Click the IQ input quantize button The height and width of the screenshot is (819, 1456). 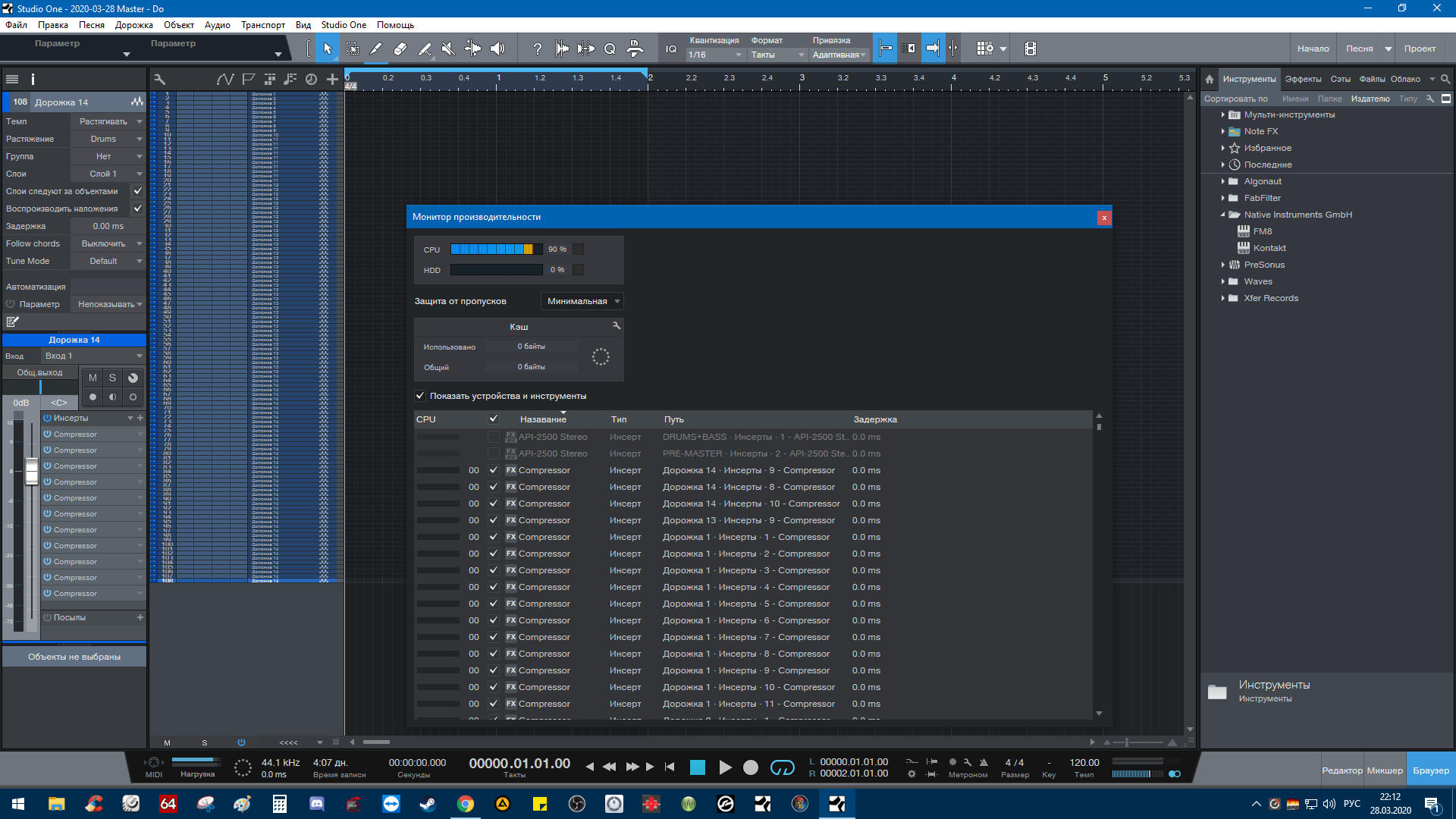coord(671,49)
